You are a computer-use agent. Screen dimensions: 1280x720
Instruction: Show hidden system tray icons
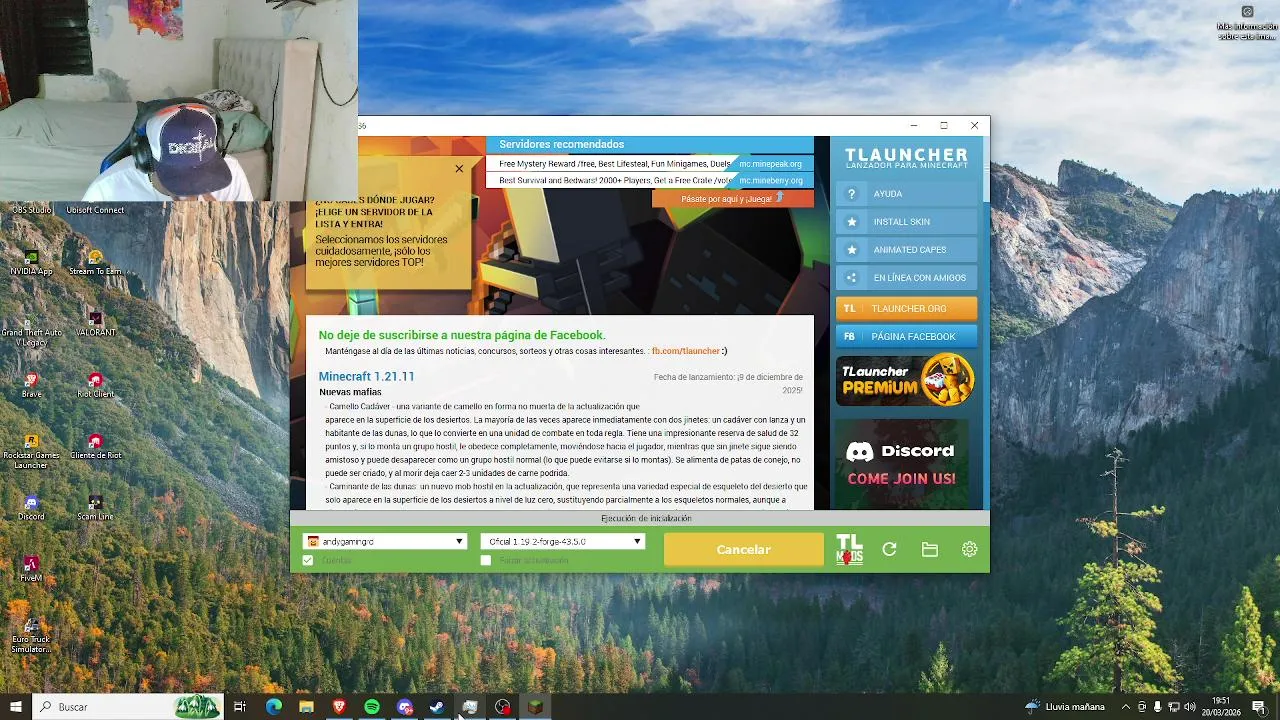click(1126, 707)
